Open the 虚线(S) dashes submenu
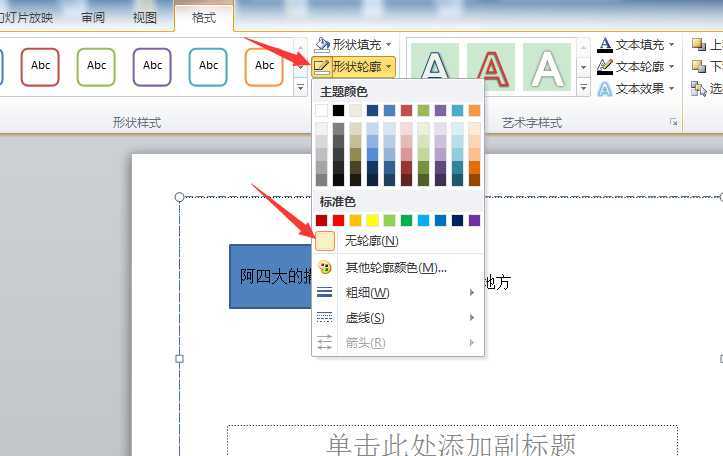723x456 pixels. [398, 318]
